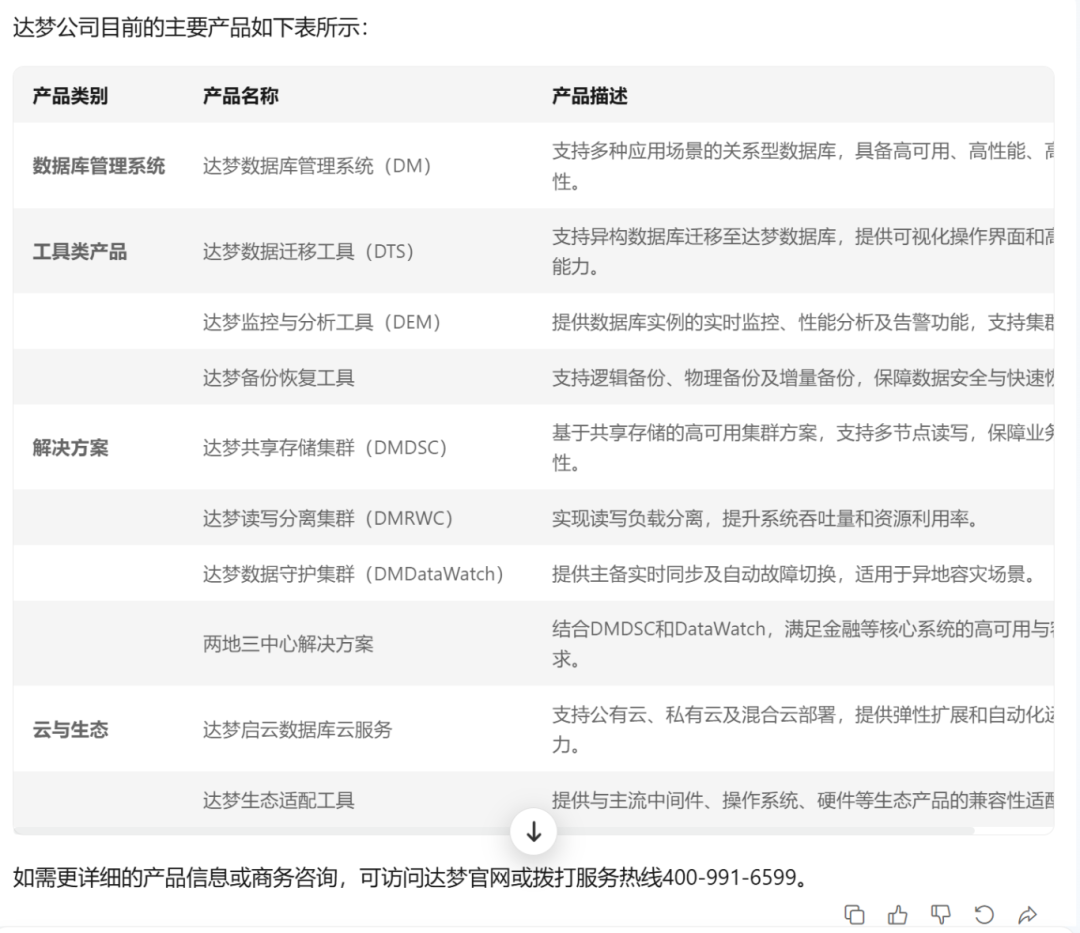Click the hotline number 400-991-6599

point(732,878)
